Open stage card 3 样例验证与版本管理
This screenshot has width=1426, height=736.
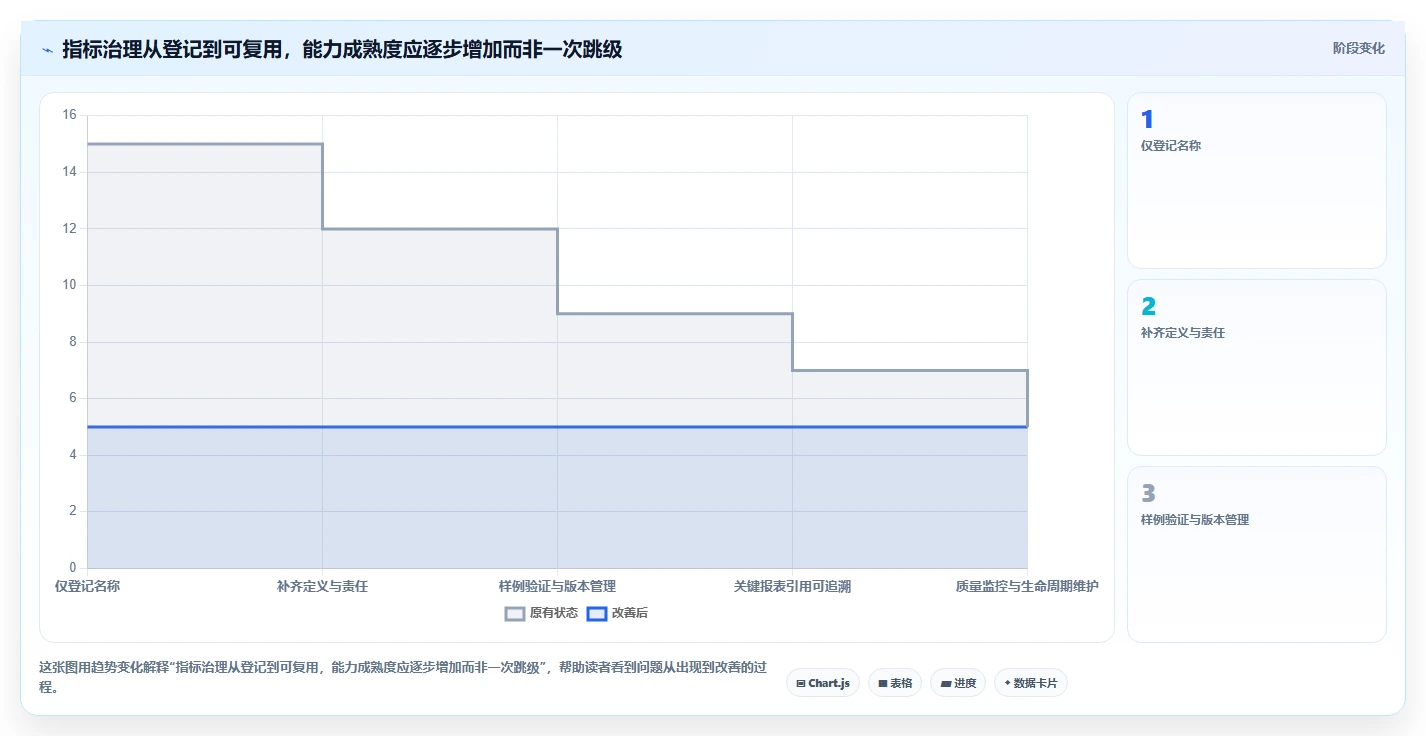click(1257, 555)
